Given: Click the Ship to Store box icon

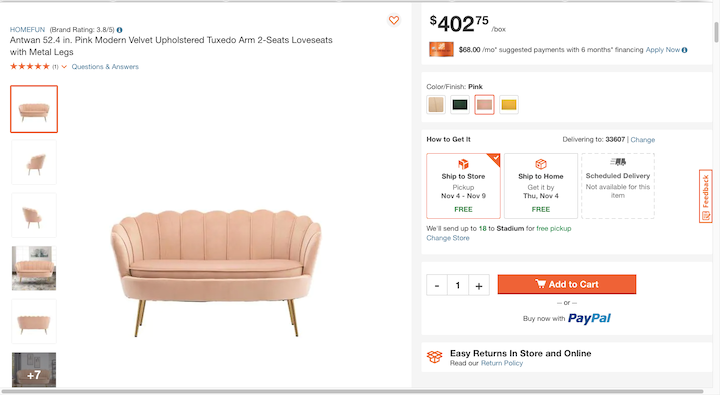Looking at the screenshot, I should coord(463,164).
